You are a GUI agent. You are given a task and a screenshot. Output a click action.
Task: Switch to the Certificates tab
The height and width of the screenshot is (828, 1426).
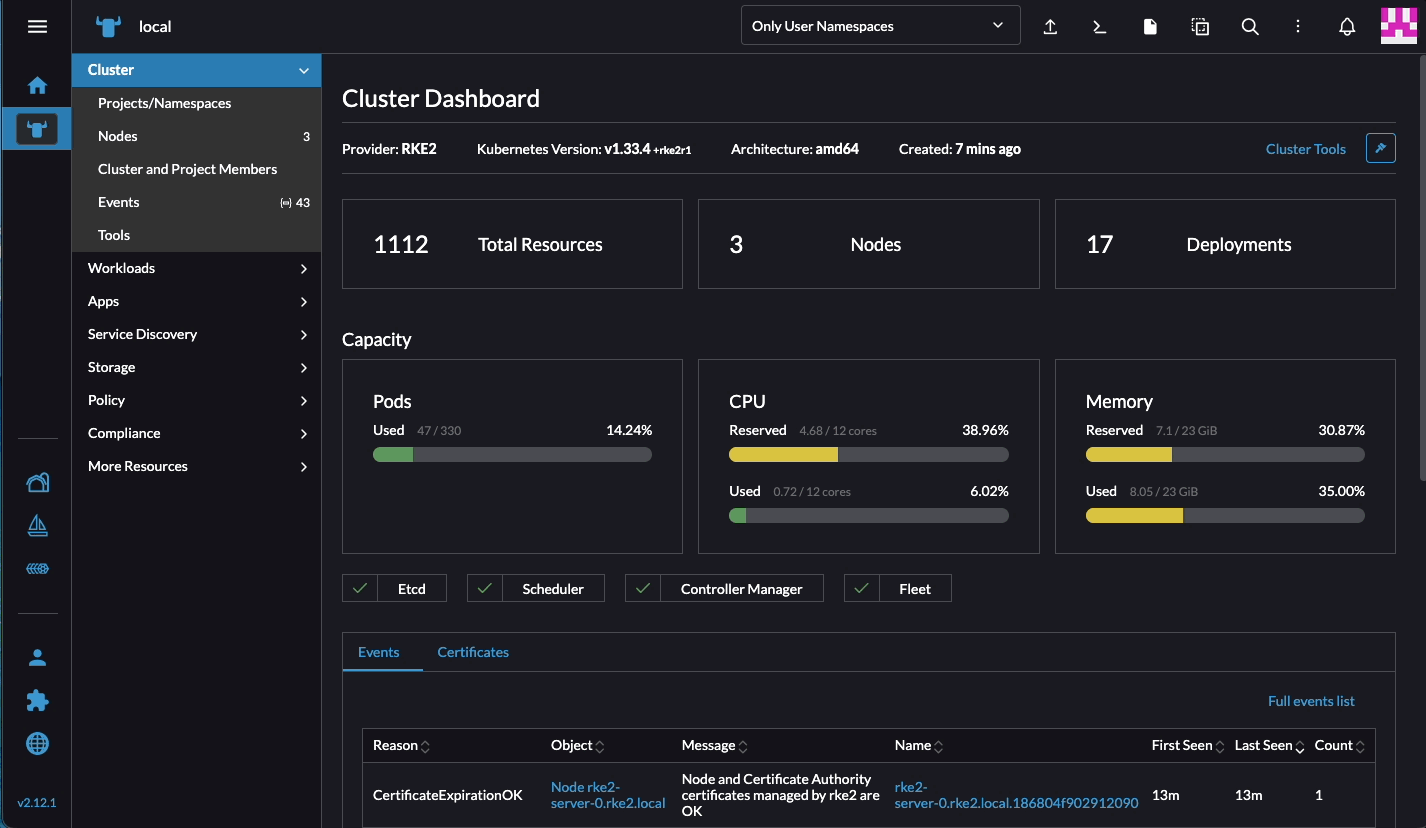pyautogui.click(x=473, y=652)
